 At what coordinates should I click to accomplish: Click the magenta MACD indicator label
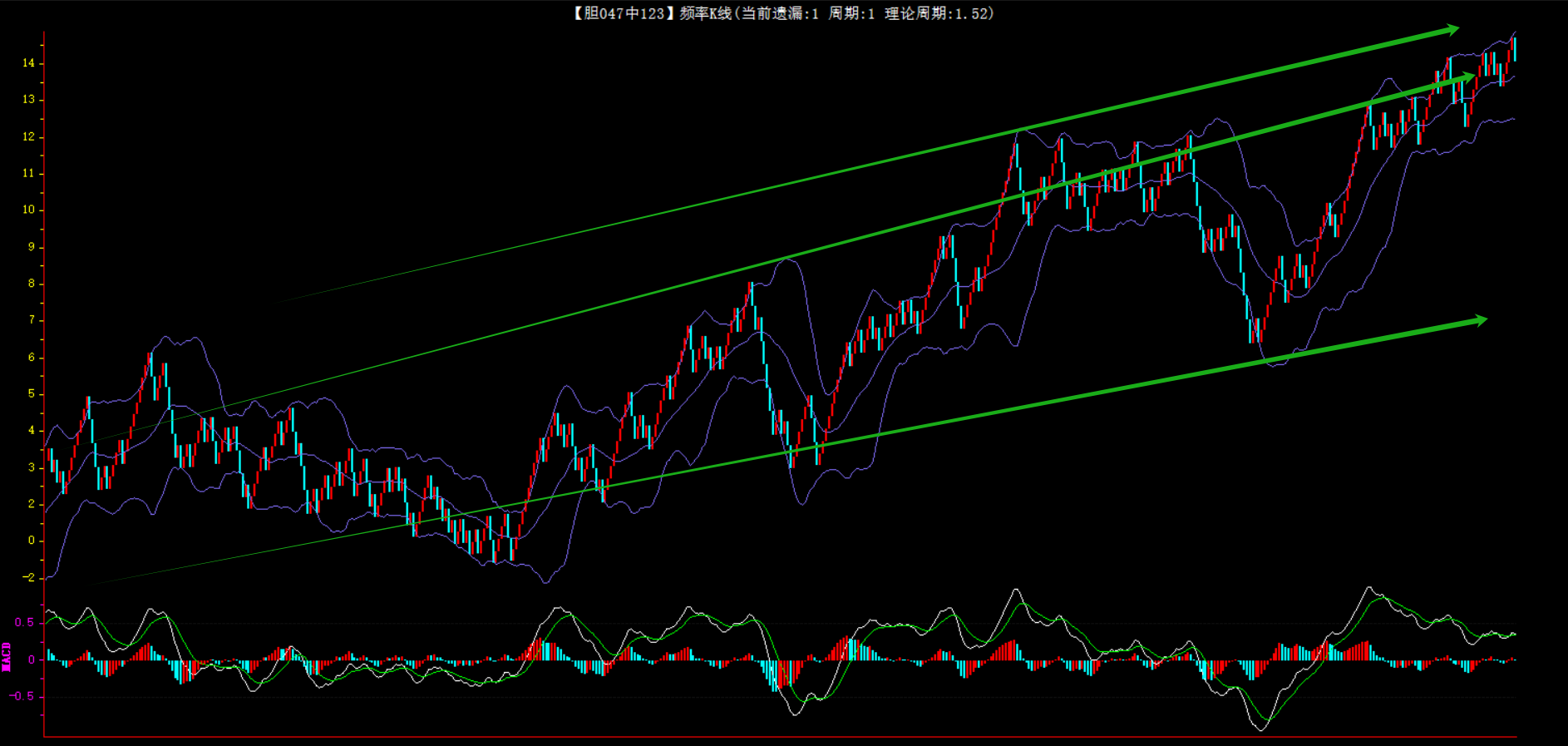7,657
